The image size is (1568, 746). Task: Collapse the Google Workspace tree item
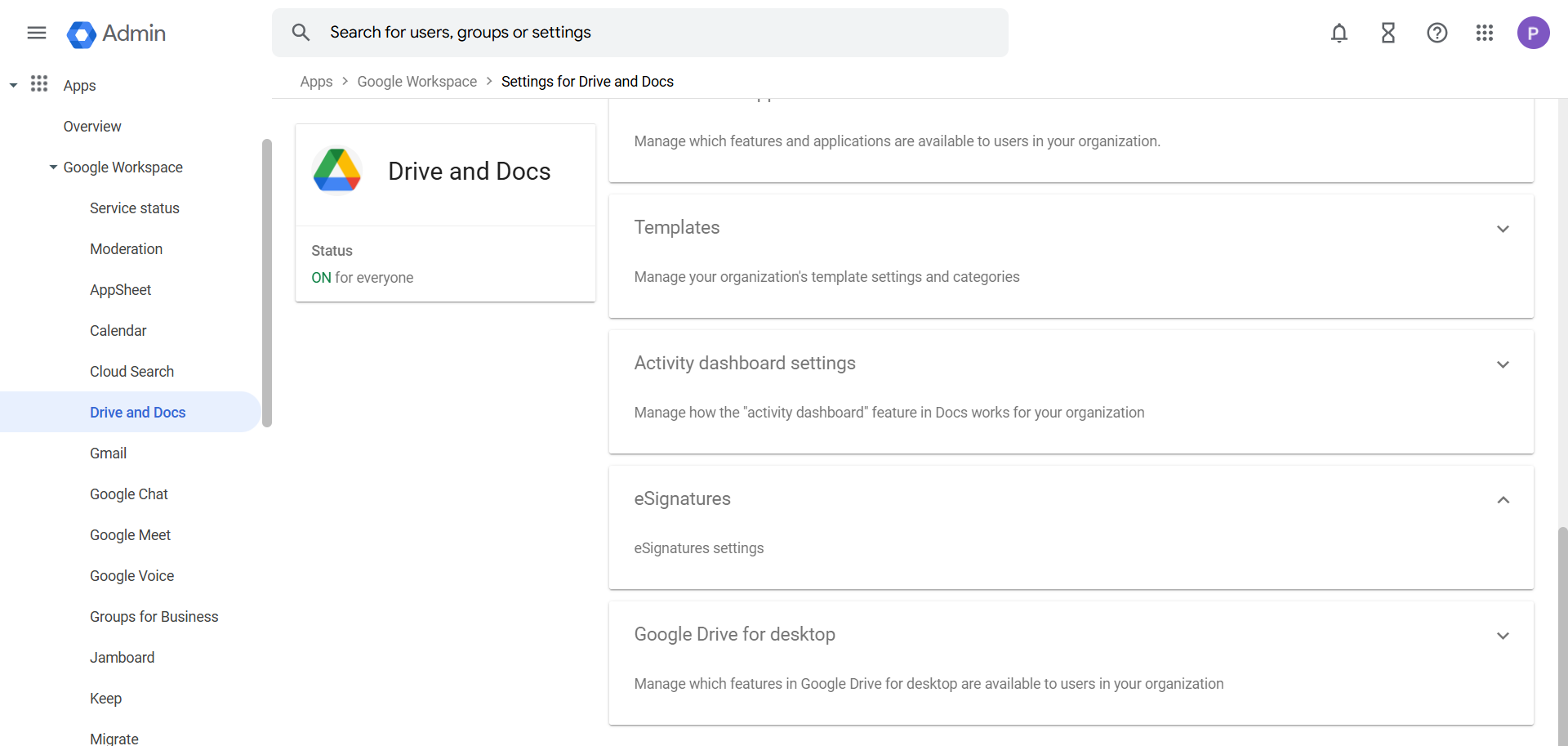point(53,168)
